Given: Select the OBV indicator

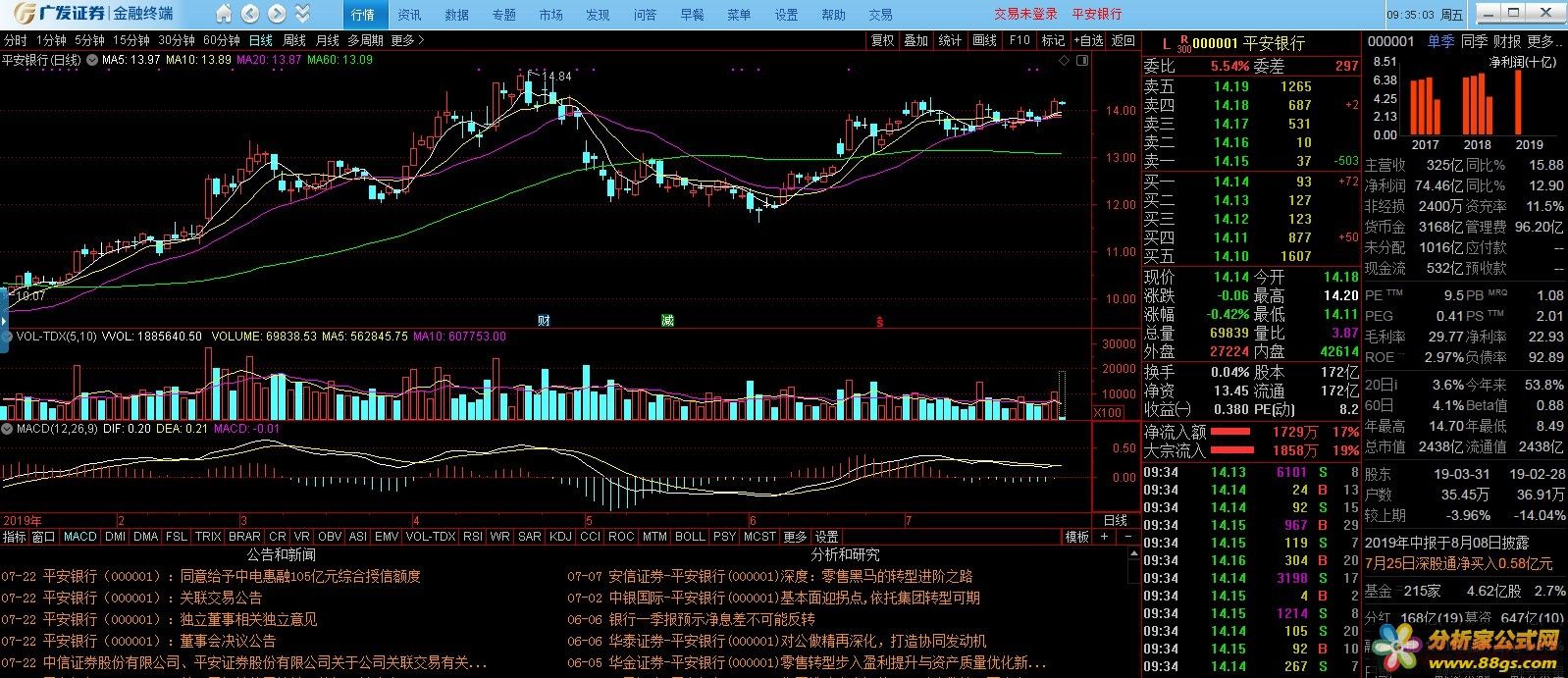Looking at the screenshot, I should point(330,537).
